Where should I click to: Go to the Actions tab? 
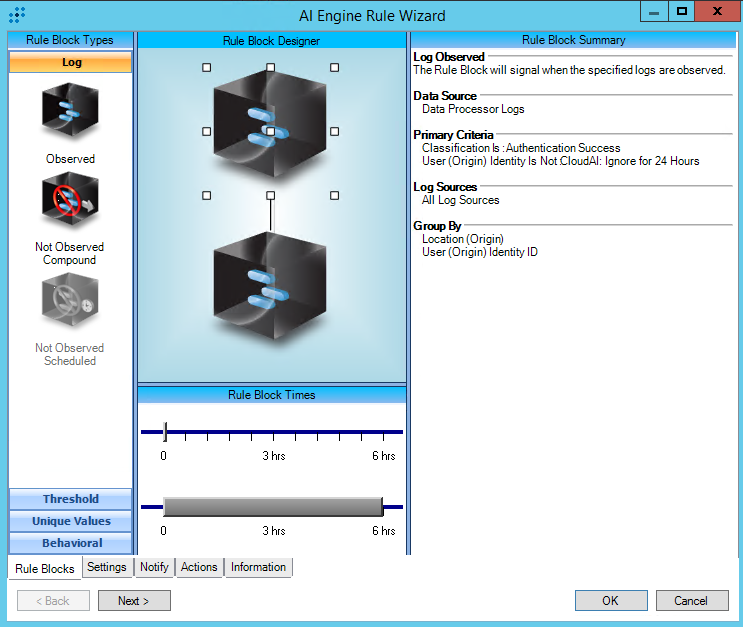click(x=199, y=567)
